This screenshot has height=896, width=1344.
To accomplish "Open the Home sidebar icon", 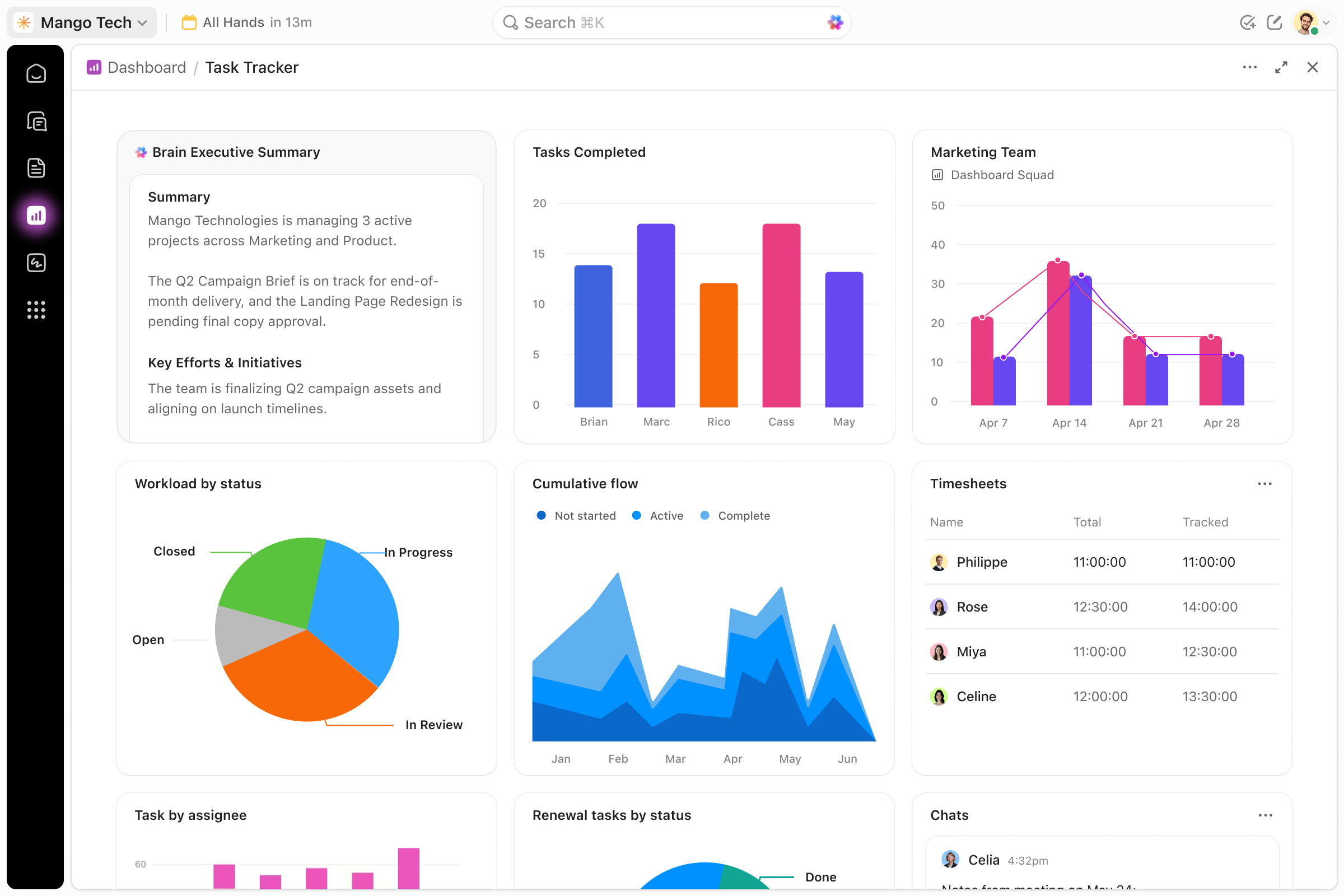I will click(x=35, y=73).
